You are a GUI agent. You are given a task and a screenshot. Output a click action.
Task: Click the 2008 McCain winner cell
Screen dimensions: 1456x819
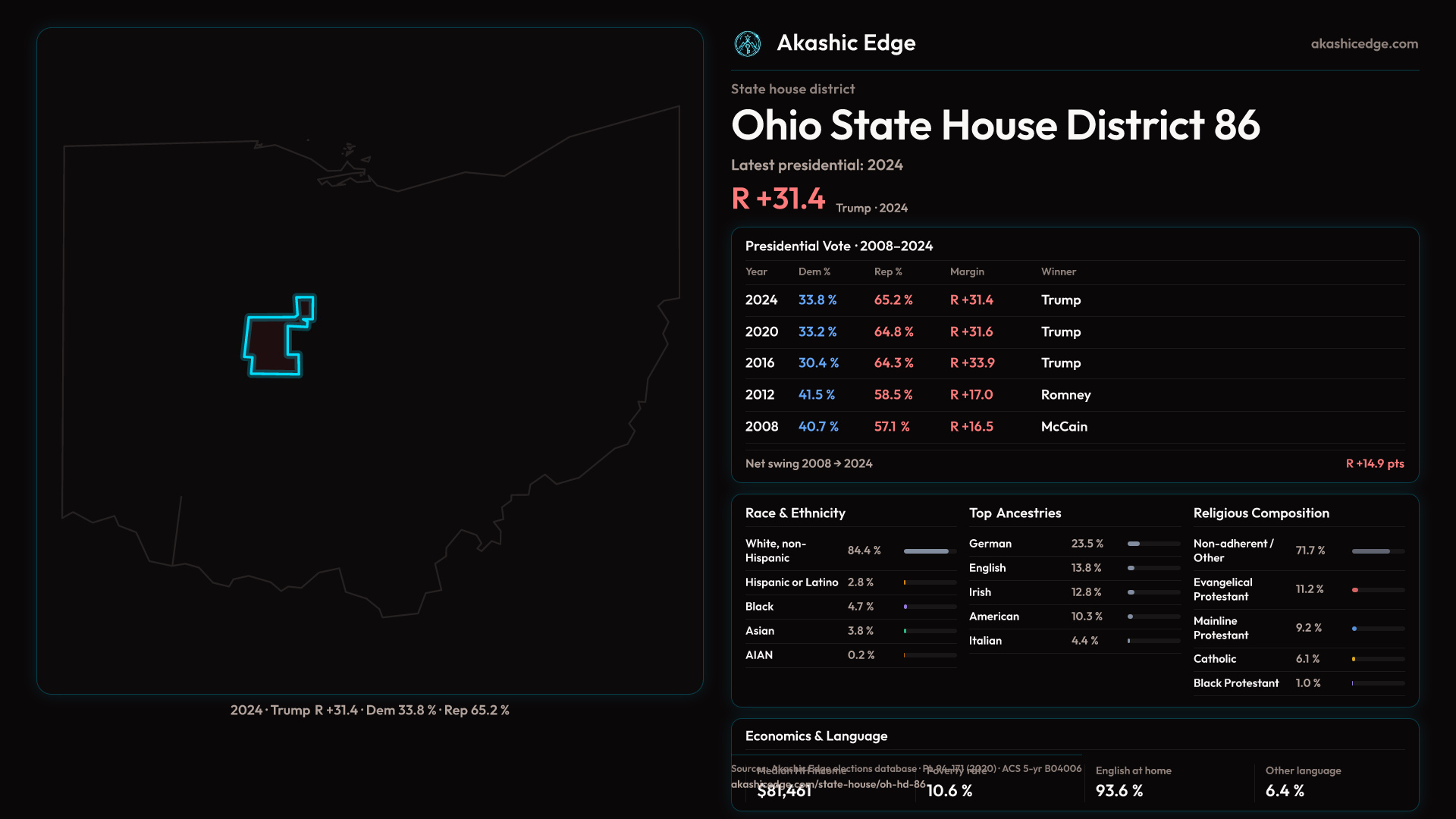1064,427
